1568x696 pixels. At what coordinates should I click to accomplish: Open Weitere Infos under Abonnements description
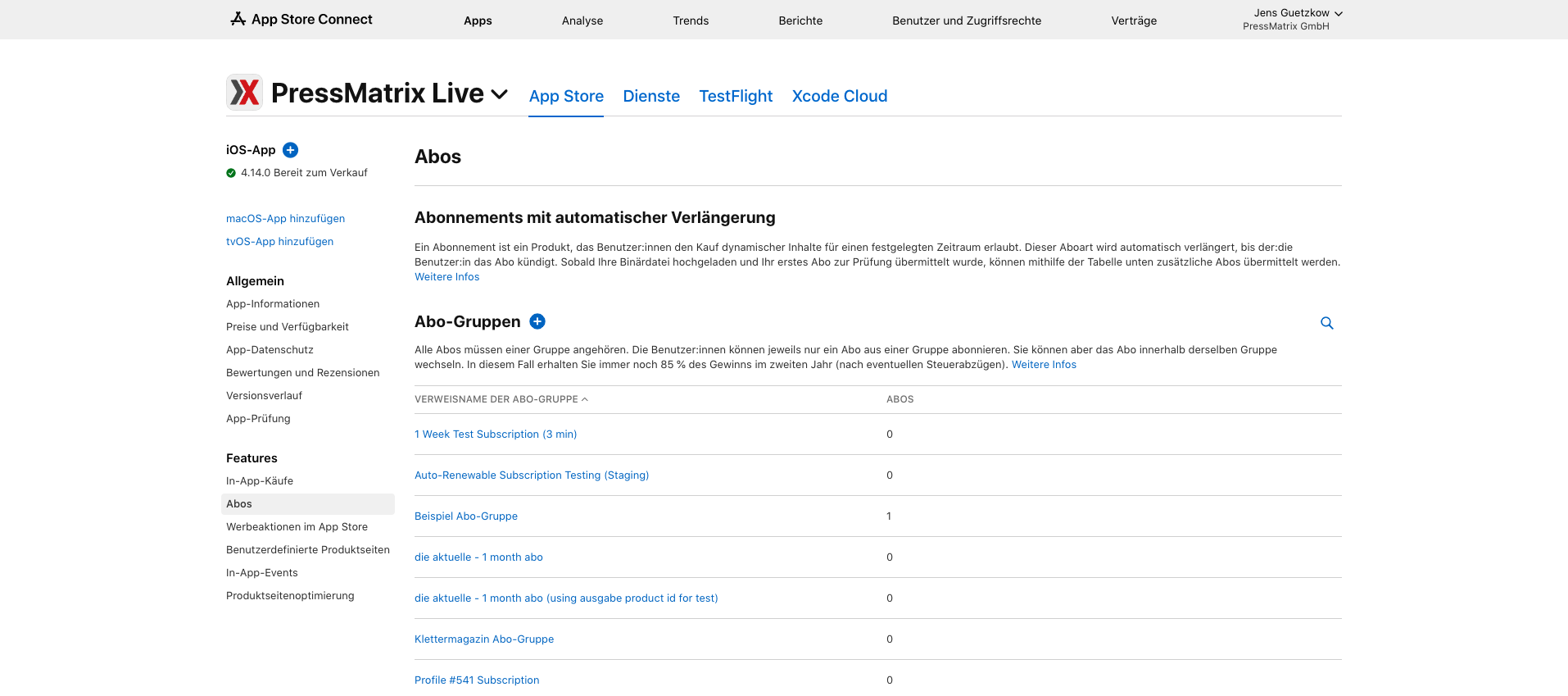click(x=446, y=277)
